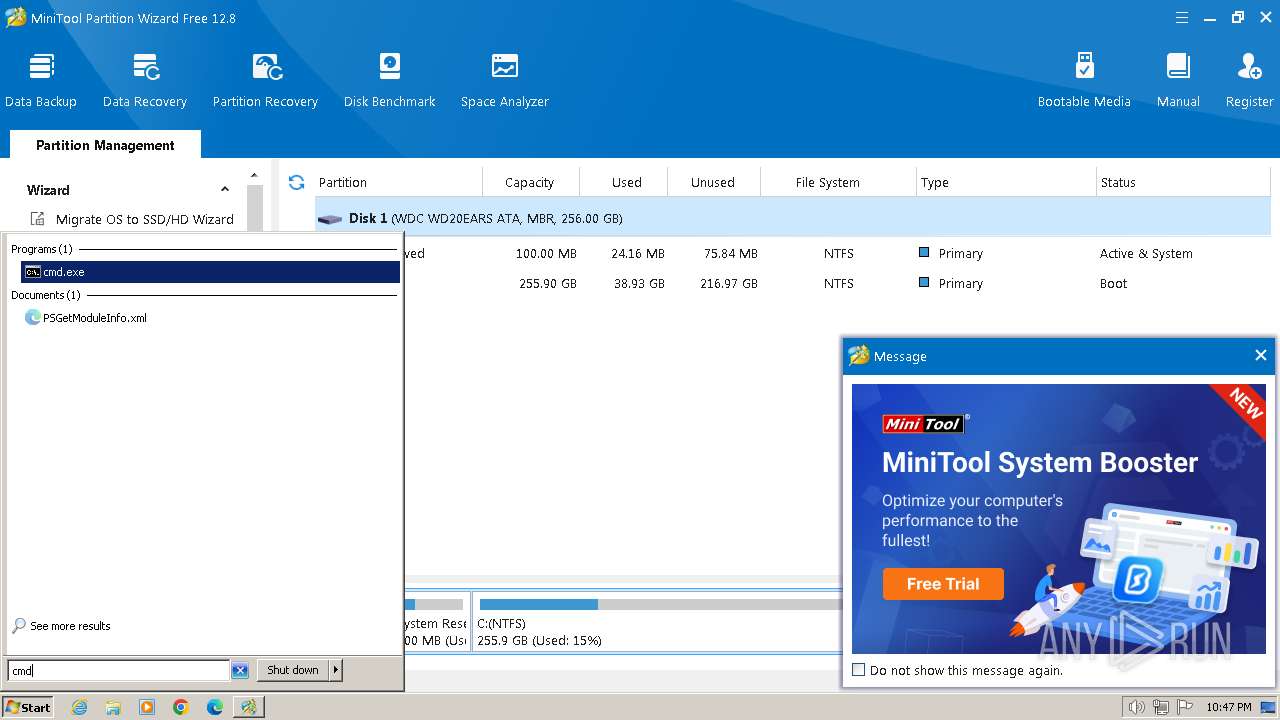The width and height of the screenshot is (1280, 720).
Task: Open the Start menu button
Action: point(28,707)
